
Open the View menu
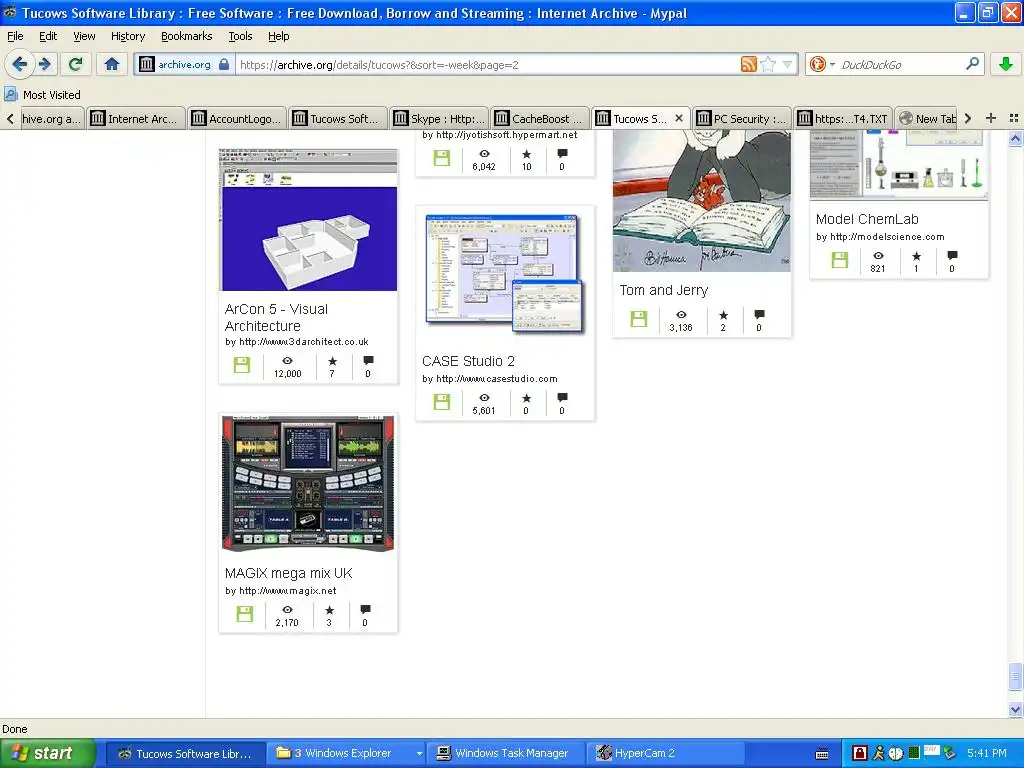(x=84, y=36)
